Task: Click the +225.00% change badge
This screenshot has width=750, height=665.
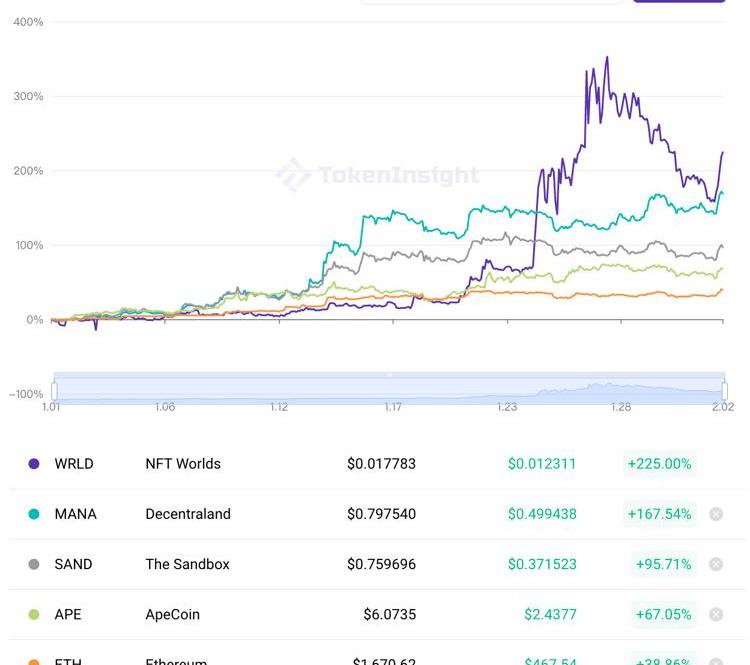Action: pos(659,464)
